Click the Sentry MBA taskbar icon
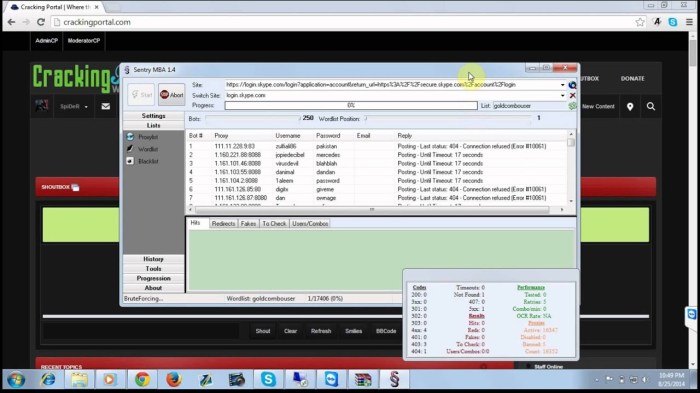Image resolution: width=700 pixels, height=393 pixels. click(394, 380)
